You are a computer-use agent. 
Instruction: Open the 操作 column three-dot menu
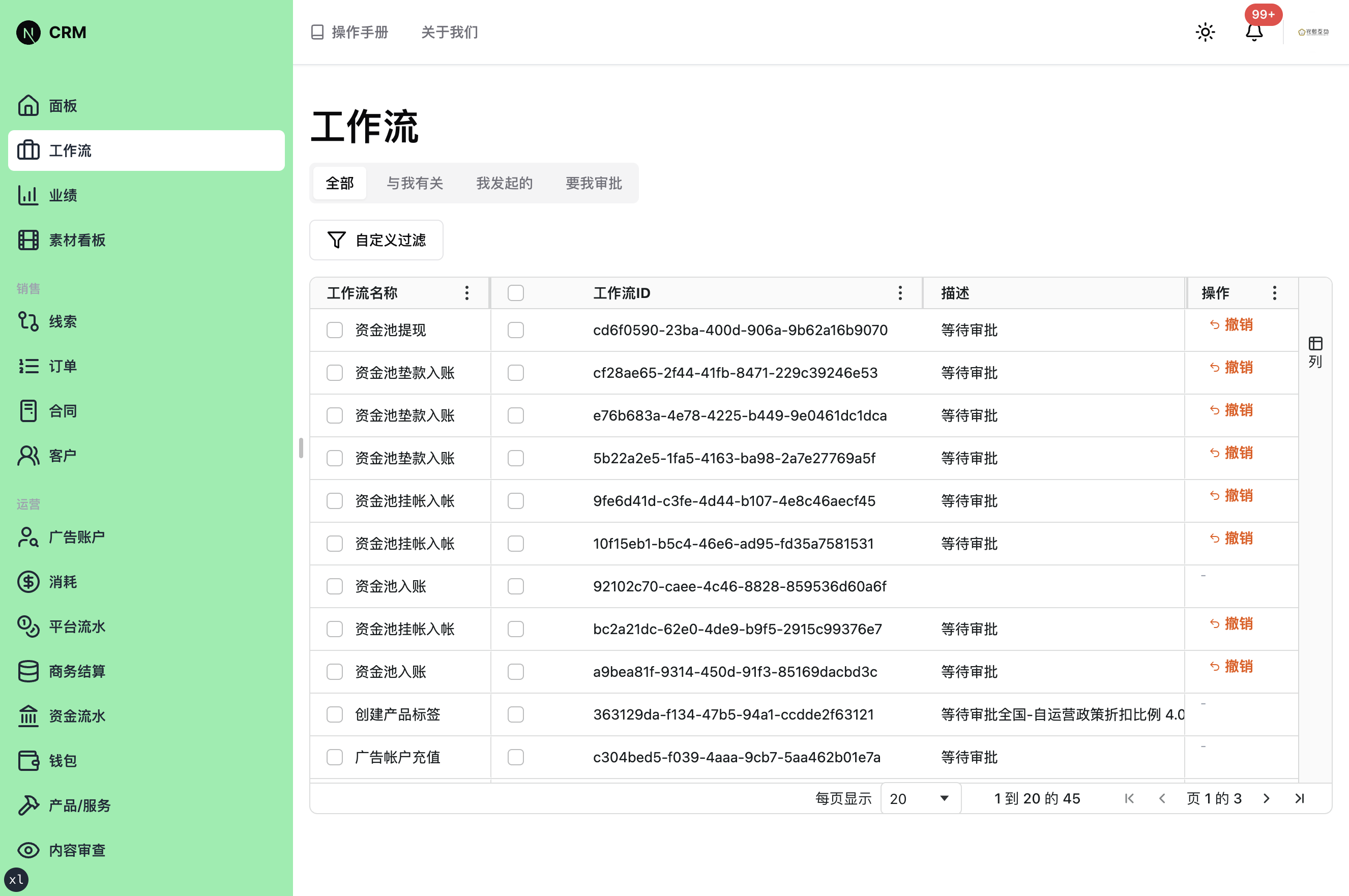[x=1274, y=292]
